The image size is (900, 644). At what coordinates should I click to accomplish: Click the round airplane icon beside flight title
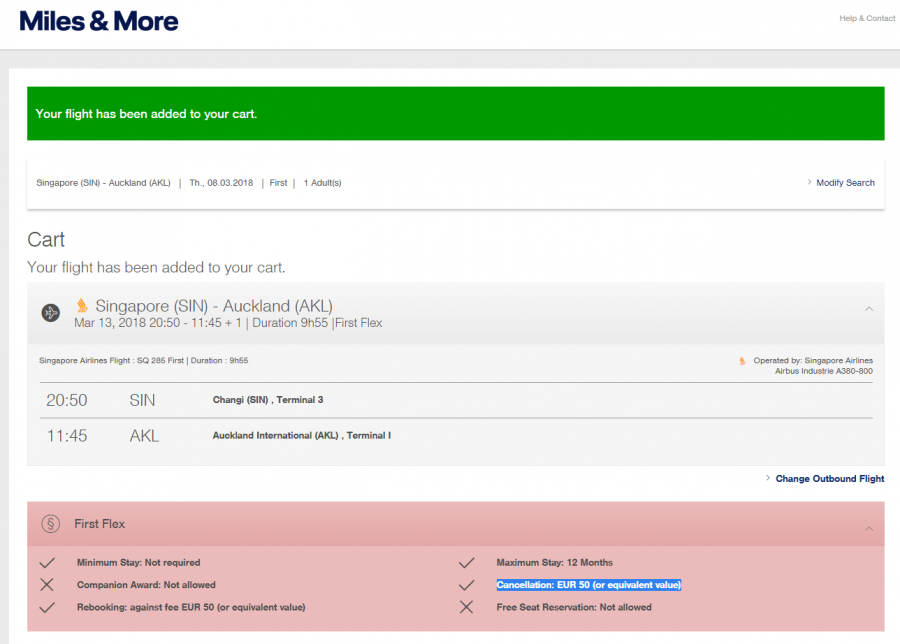point(51,313)
